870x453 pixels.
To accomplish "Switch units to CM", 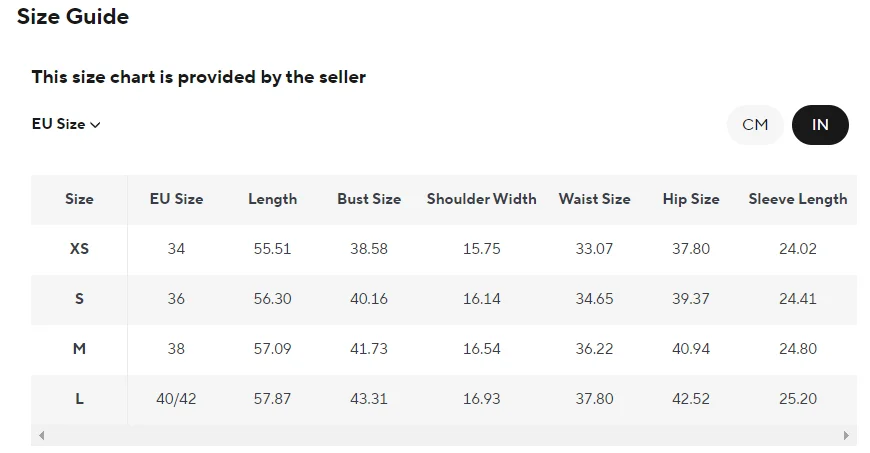I will pyautogui.click(x=755, y=125).
